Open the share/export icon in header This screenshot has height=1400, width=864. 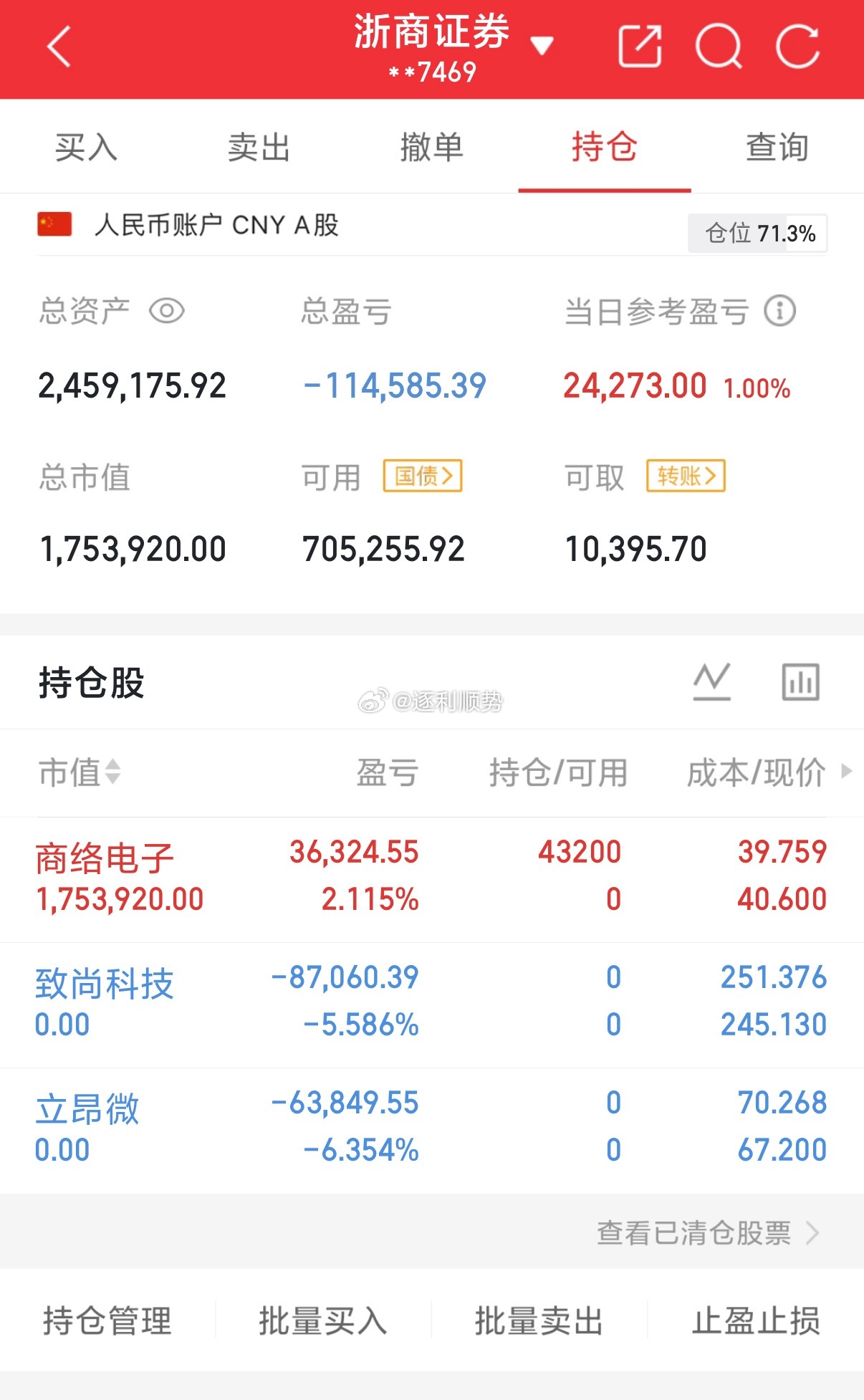[640, 47]
